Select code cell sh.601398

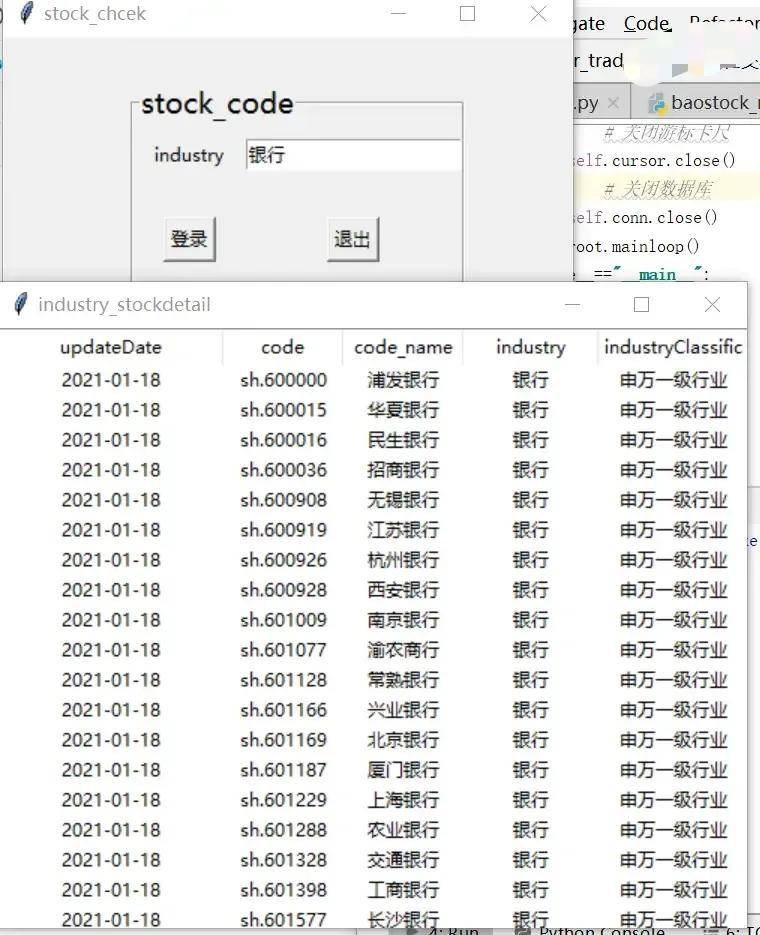point(283,890)
